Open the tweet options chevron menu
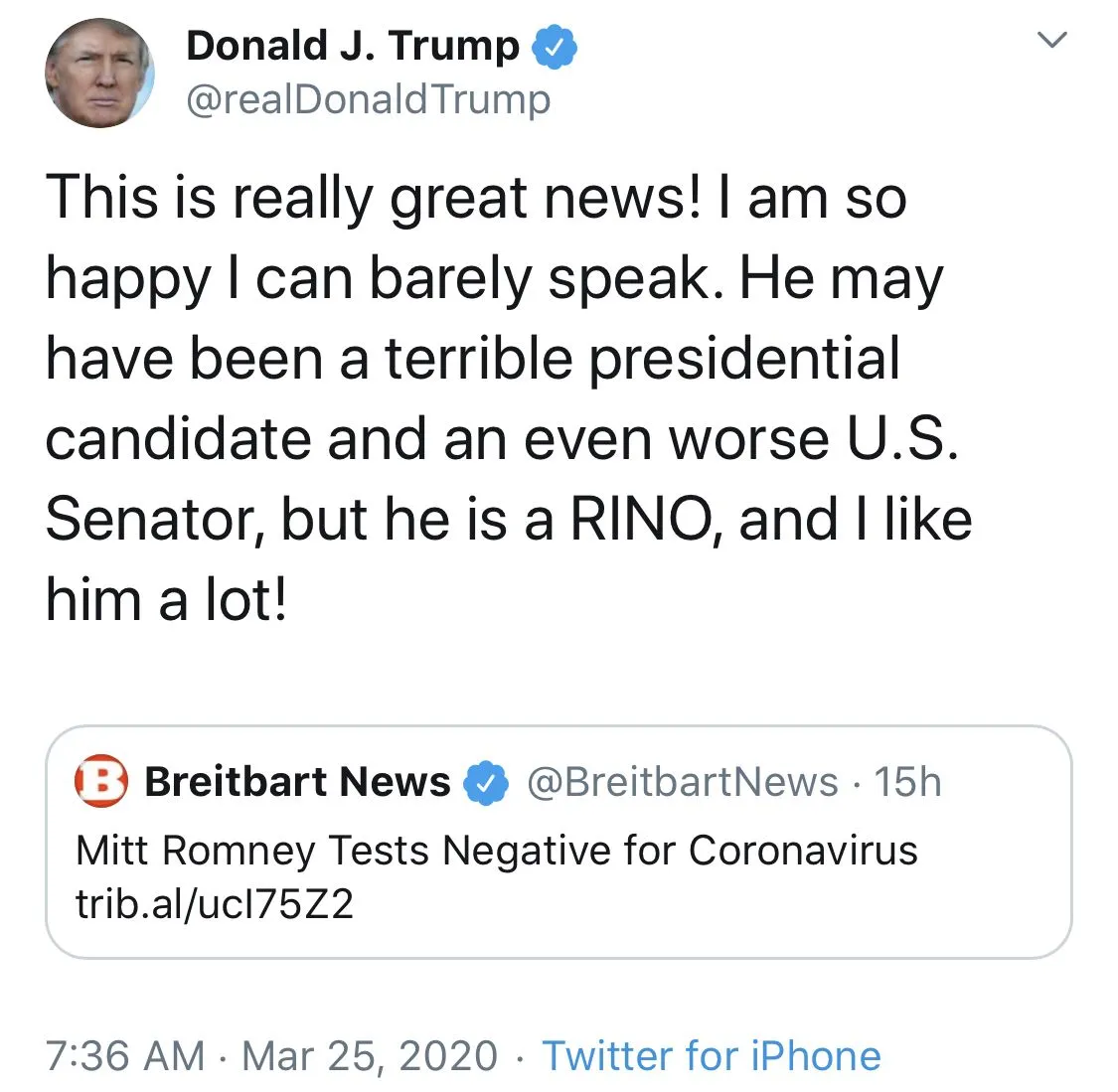Viewport: 1118px width, 1092px height. (x=1051, y=40)
